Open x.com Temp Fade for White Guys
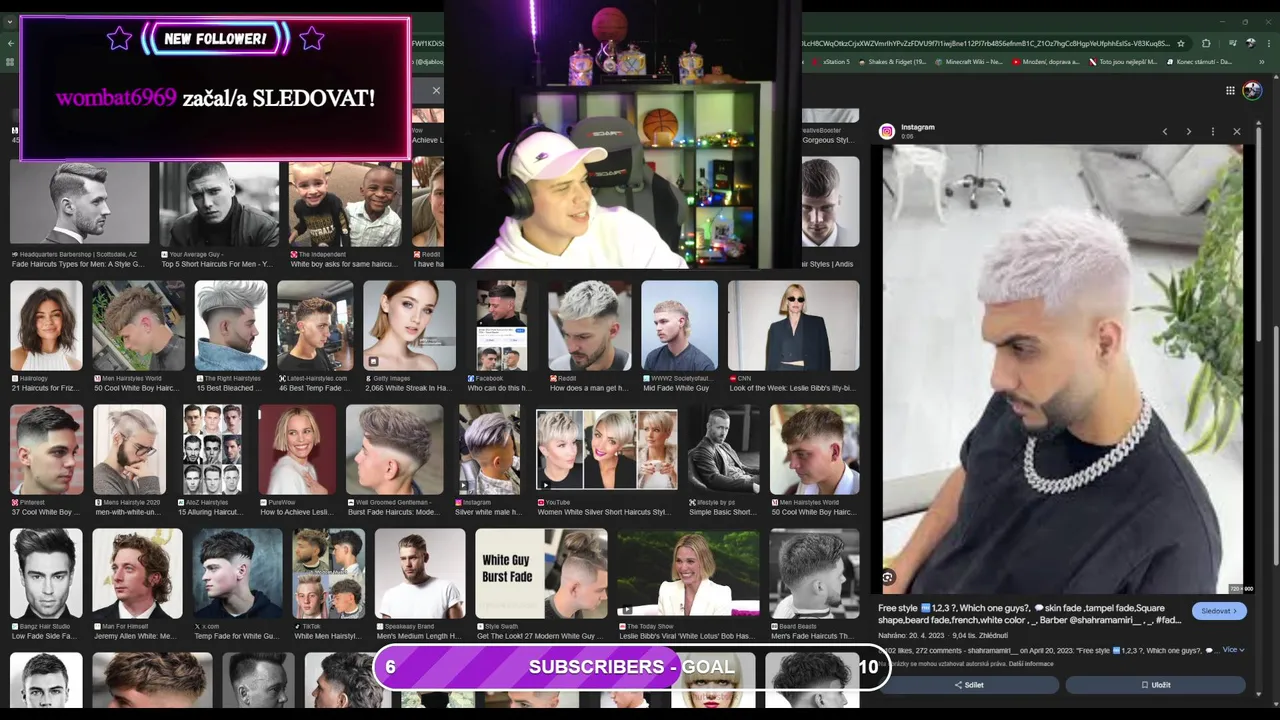This screenshot has width=1280, height=720. (x=237, y=574)
